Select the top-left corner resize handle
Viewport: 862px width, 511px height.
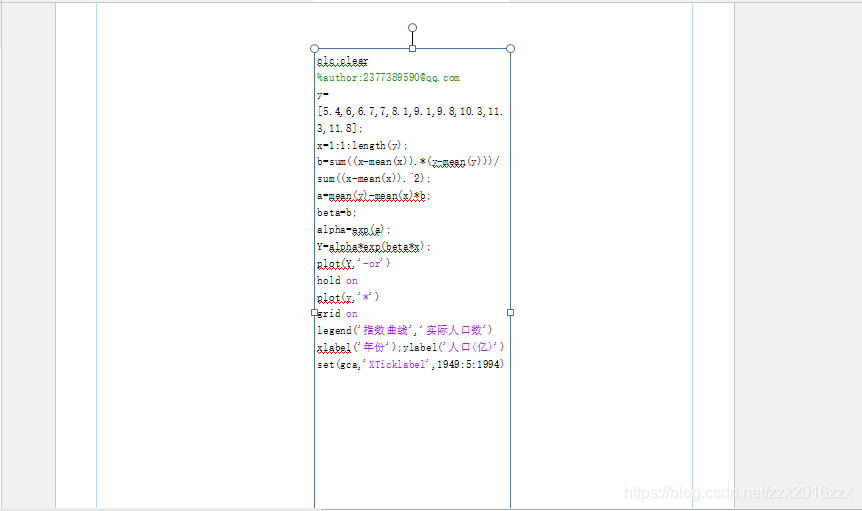pyautogui.click(x=315, y=48)
